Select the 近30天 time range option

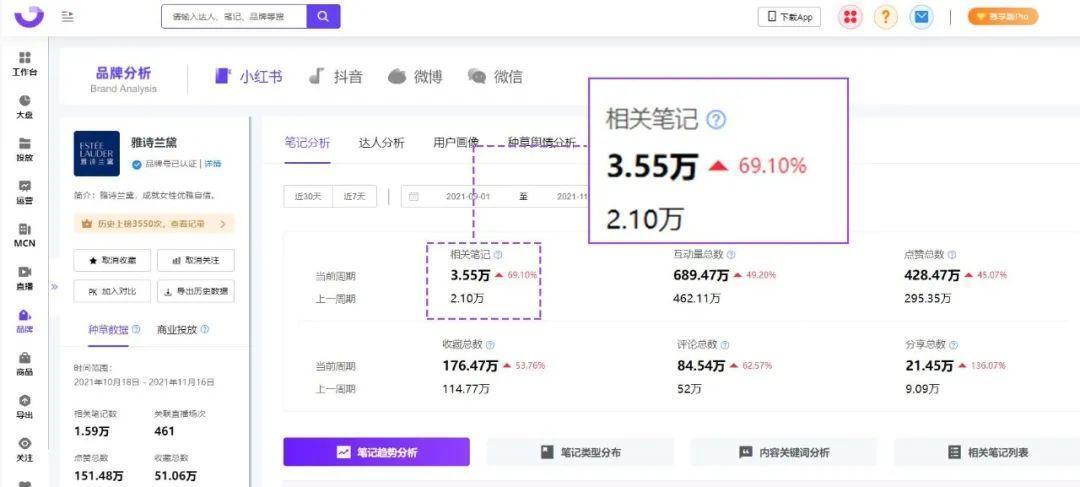pyautogui.click(x=307, y=196)
